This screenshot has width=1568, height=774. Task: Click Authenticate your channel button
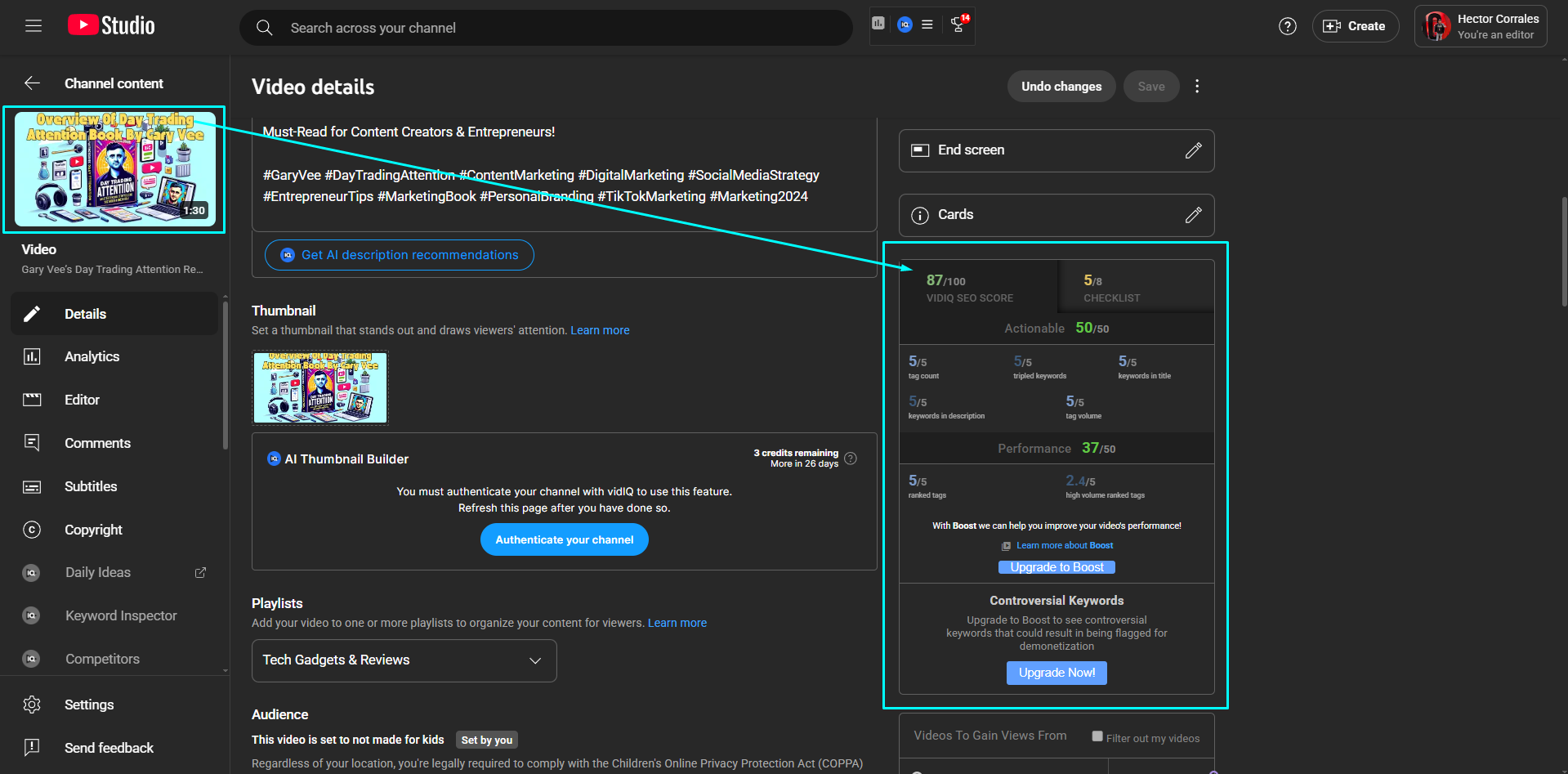tap(565, 540)
